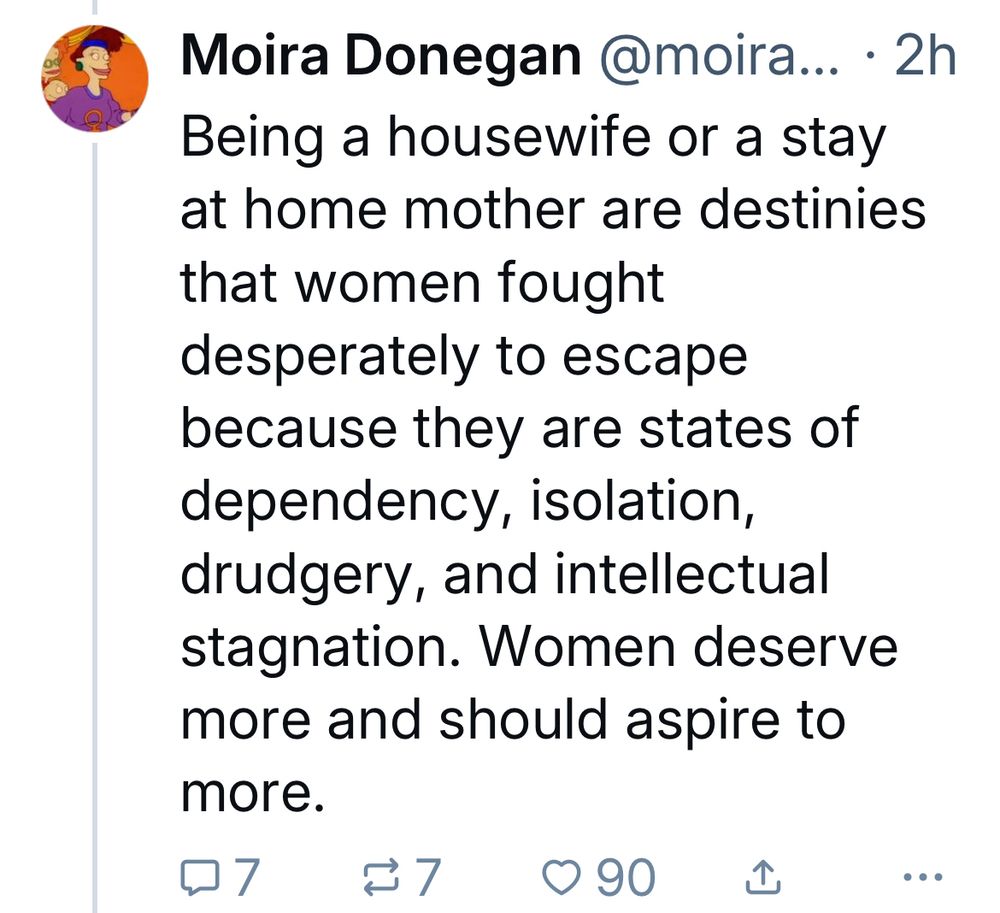Image resolution: width=1000 pixels, height=913 pixels.
Task: Click the retweet count 7
Action: click(427, 877)
